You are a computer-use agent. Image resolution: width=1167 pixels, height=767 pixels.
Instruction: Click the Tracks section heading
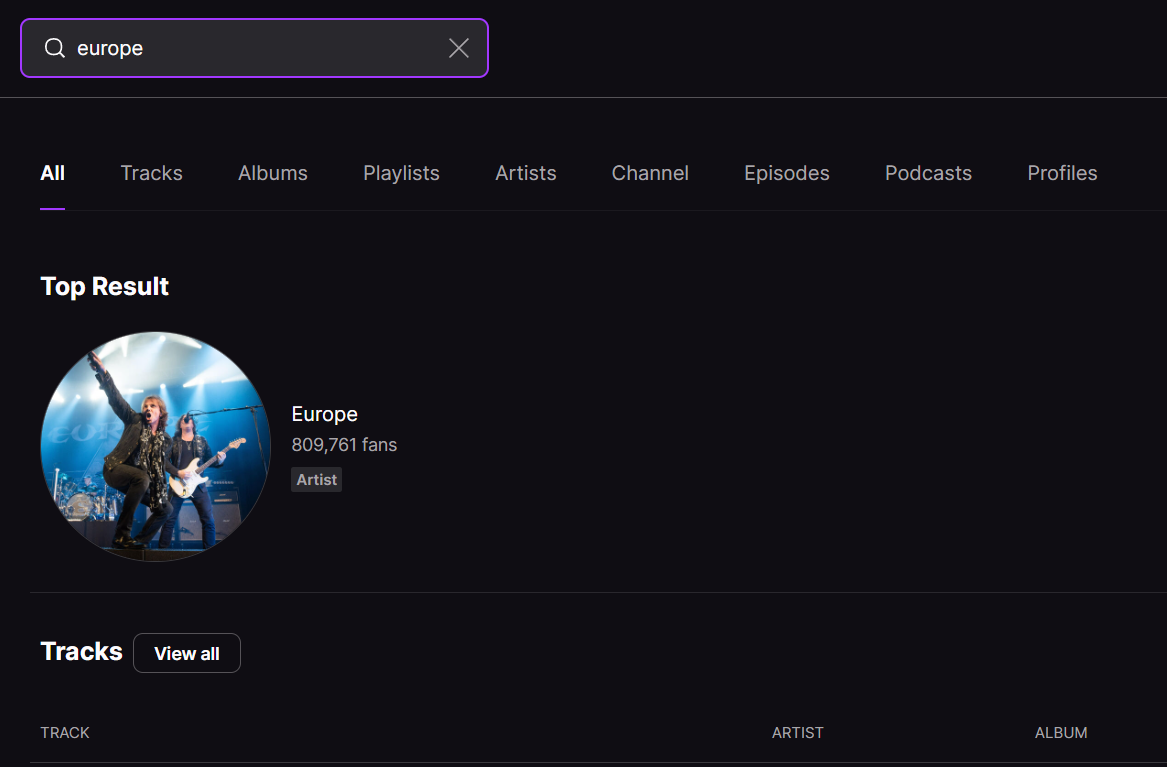click(81, 652)
